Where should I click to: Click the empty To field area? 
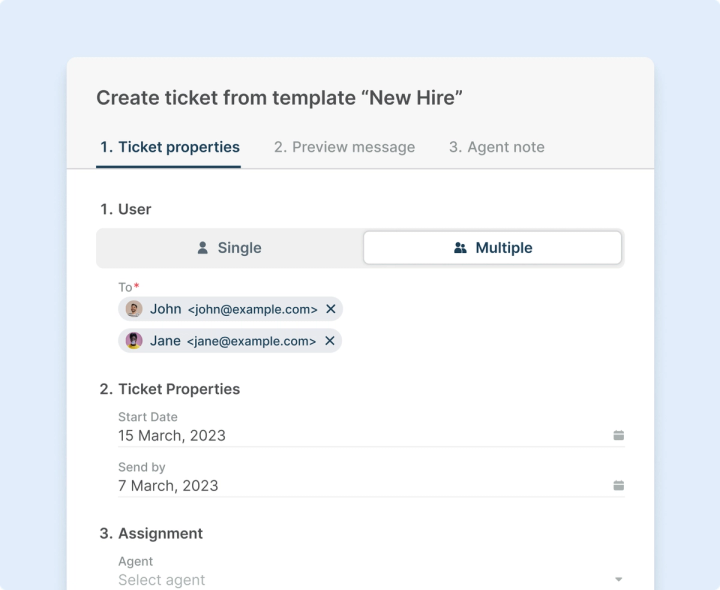(x=480, y=325)
